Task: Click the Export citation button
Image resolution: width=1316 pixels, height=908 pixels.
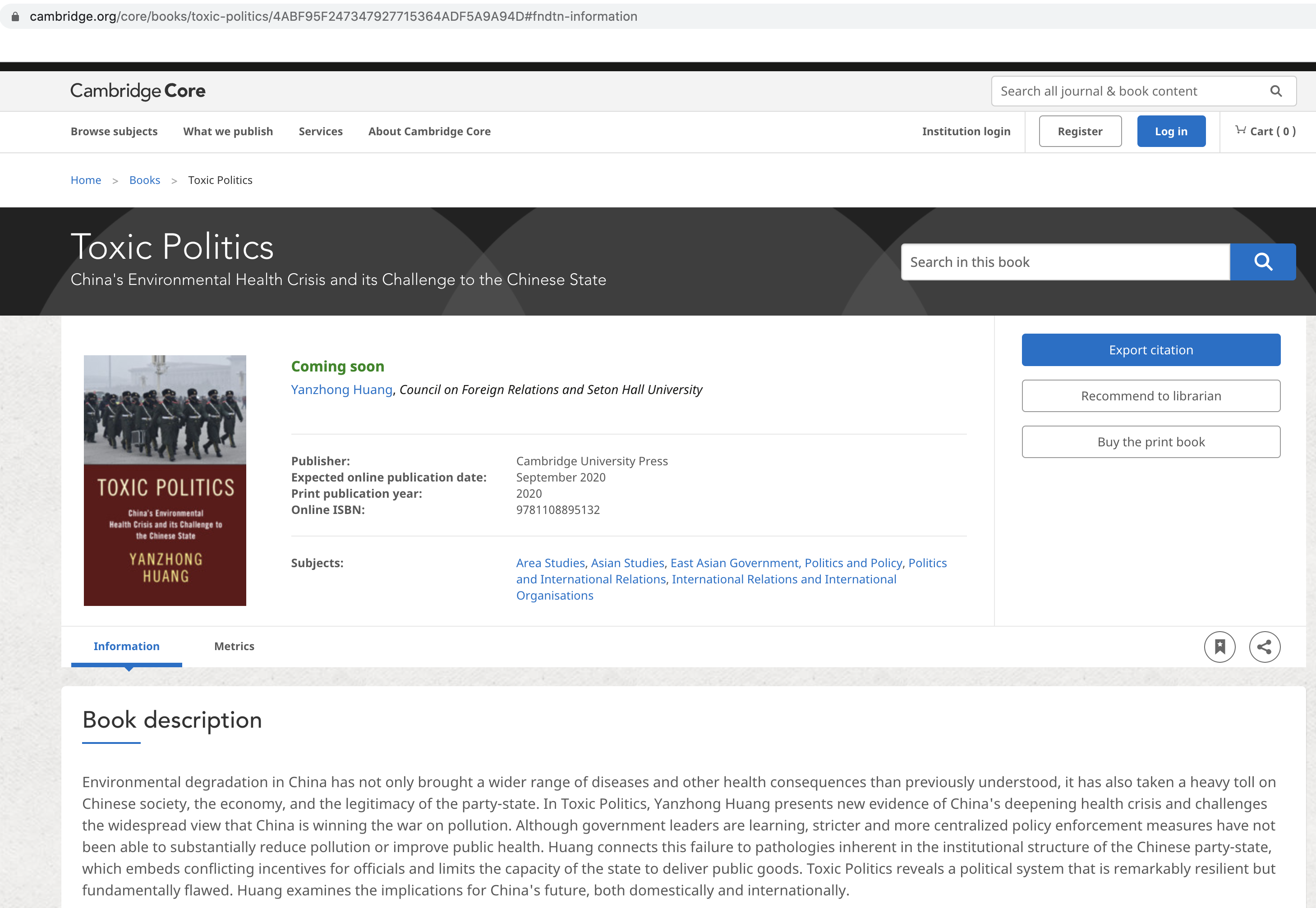Action: click(x=1150, y=350)
